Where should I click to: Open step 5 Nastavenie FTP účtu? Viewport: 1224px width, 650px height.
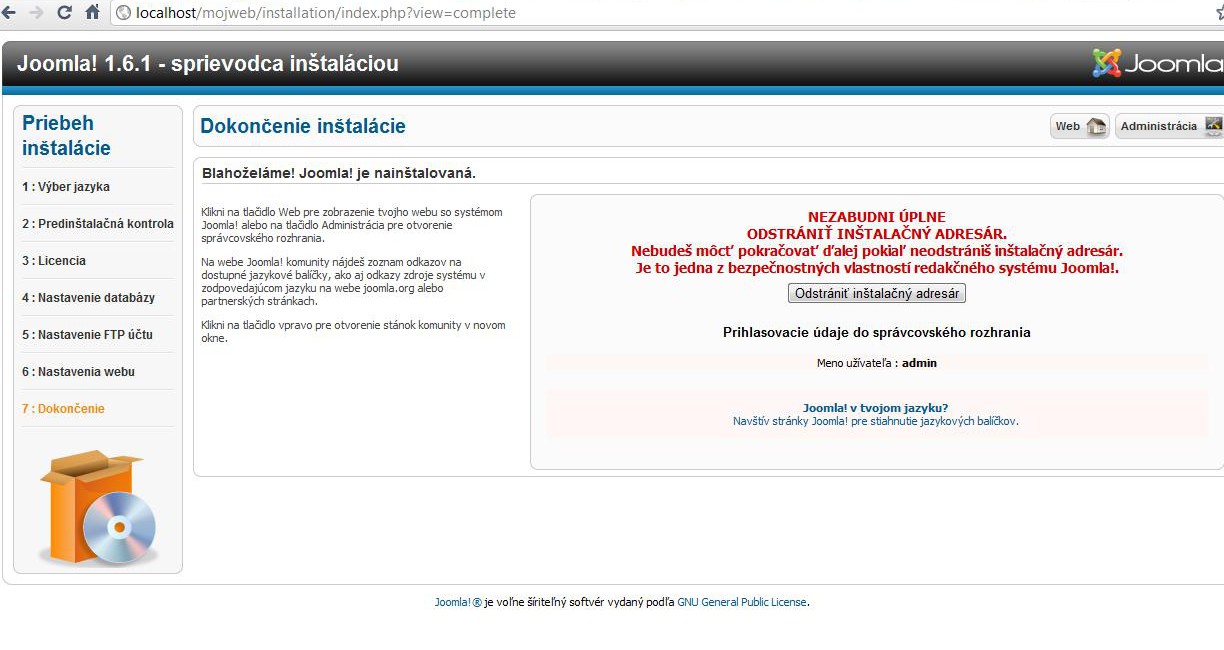87,335
